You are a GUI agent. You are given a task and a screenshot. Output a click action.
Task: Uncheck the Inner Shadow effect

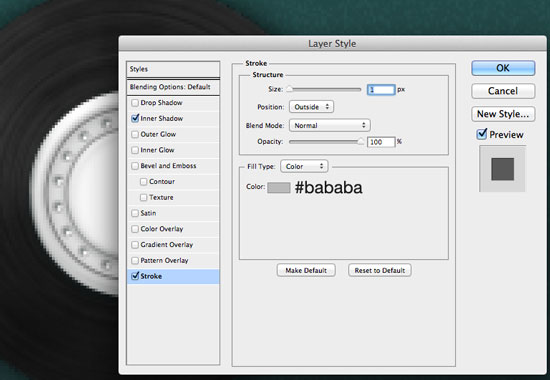[x=135, y=119]
